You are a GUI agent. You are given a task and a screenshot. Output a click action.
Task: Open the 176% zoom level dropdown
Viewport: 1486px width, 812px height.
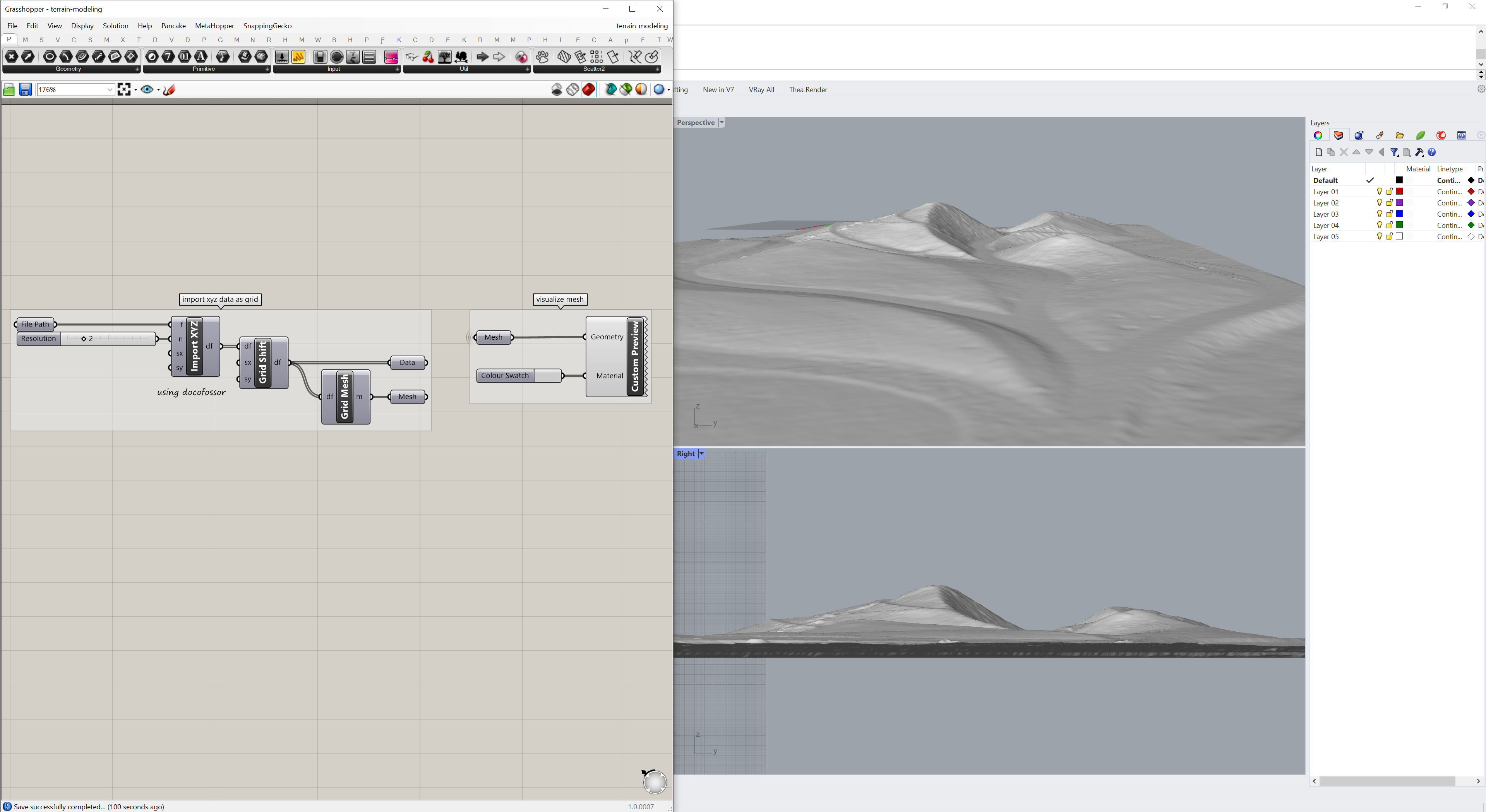109,89
